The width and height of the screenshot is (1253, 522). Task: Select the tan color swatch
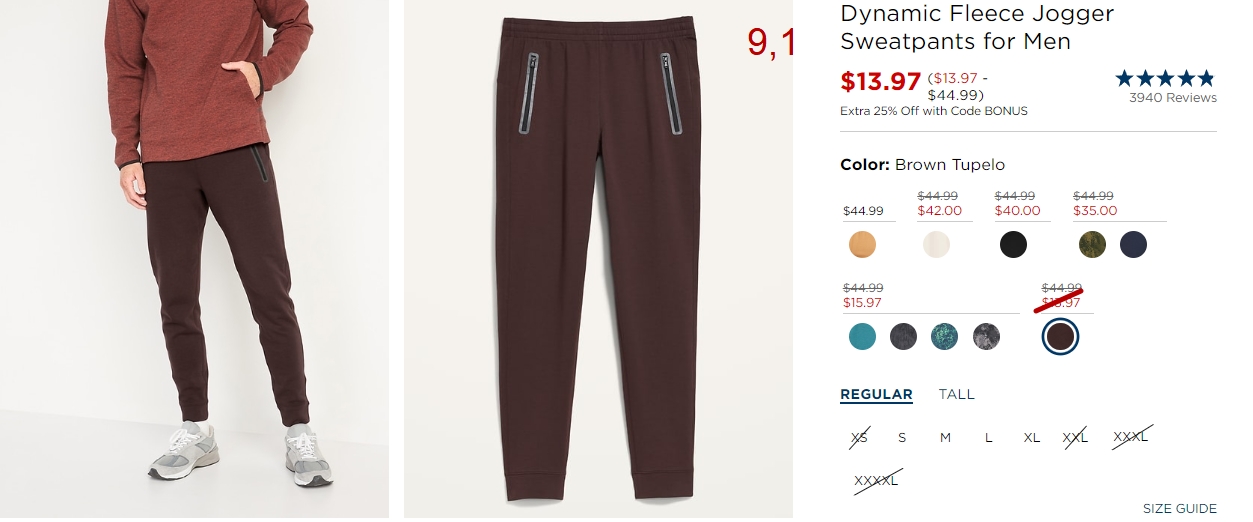862,244
